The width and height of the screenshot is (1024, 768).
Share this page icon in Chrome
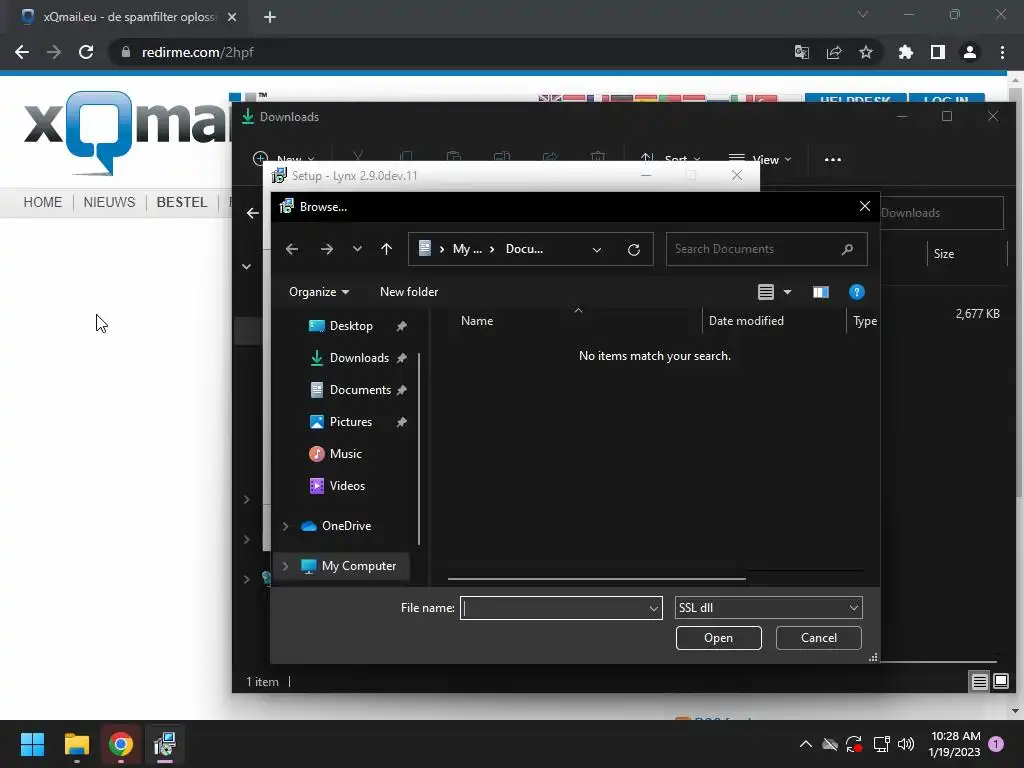[x=833, y=52]
